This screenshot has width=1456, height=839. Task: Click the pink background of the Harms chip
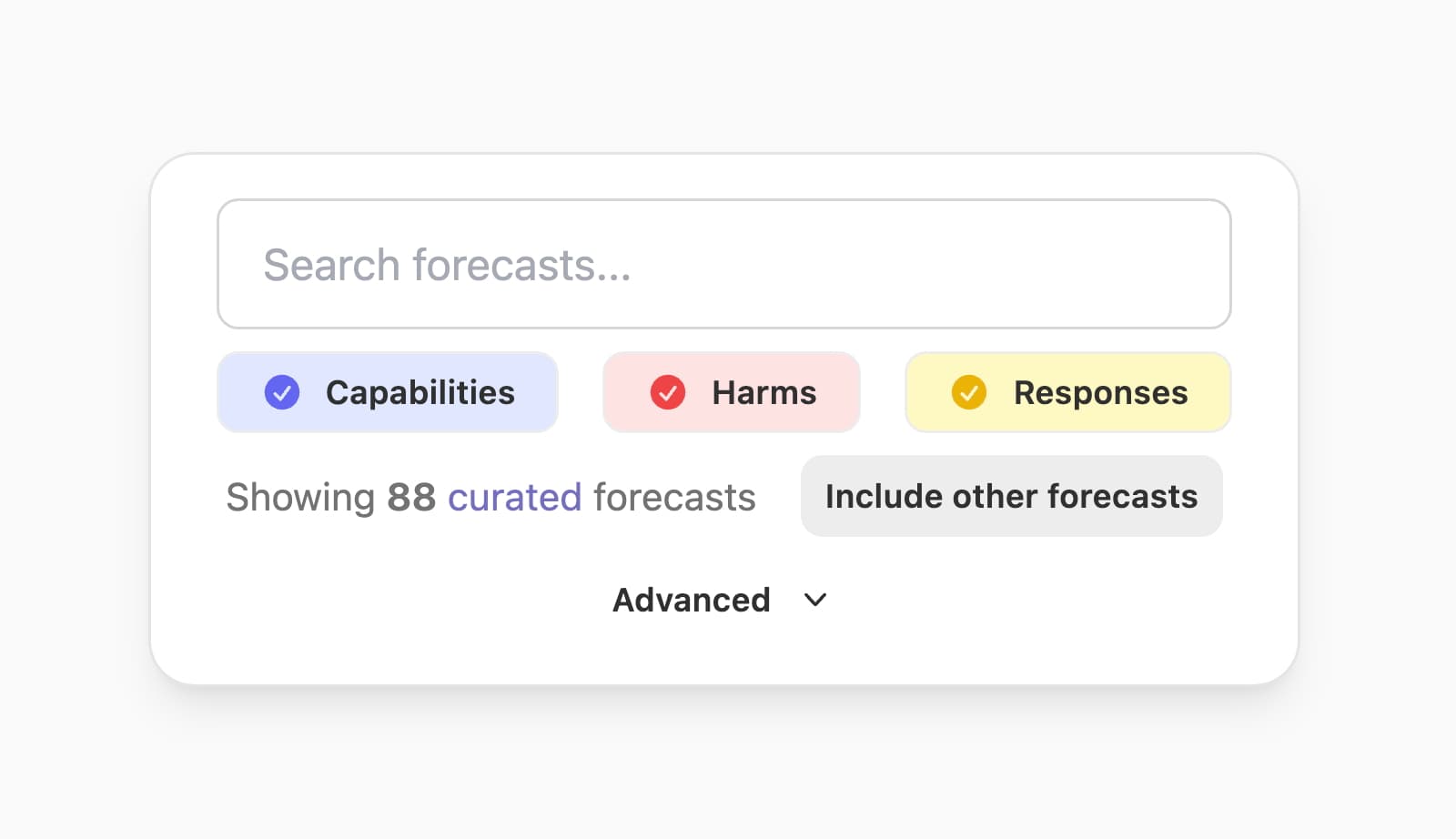(x=837, y=413)
